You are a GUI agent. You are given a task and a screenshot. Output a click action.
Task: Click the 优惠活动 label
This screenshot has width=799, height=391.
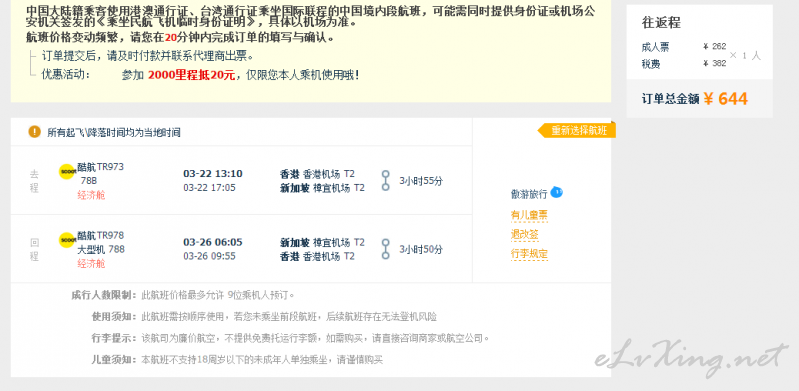(66, 74)
